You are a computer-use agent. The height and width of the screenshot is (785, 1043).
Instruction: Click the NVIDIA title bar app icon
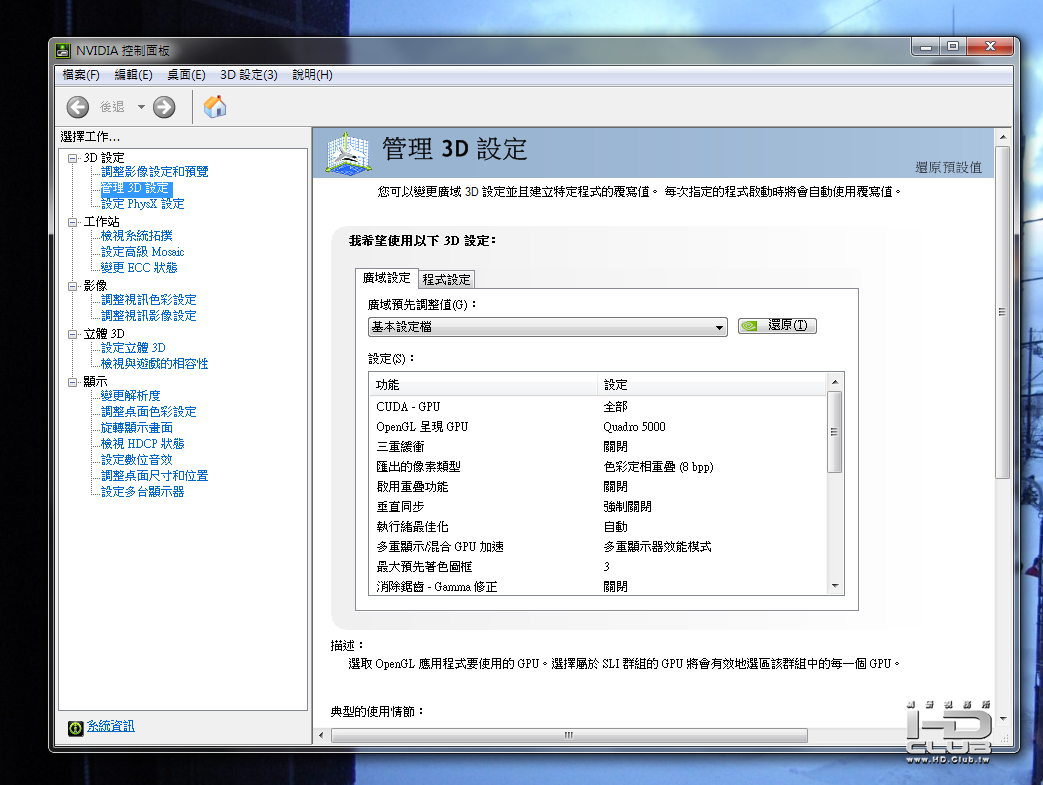point(63,51)
